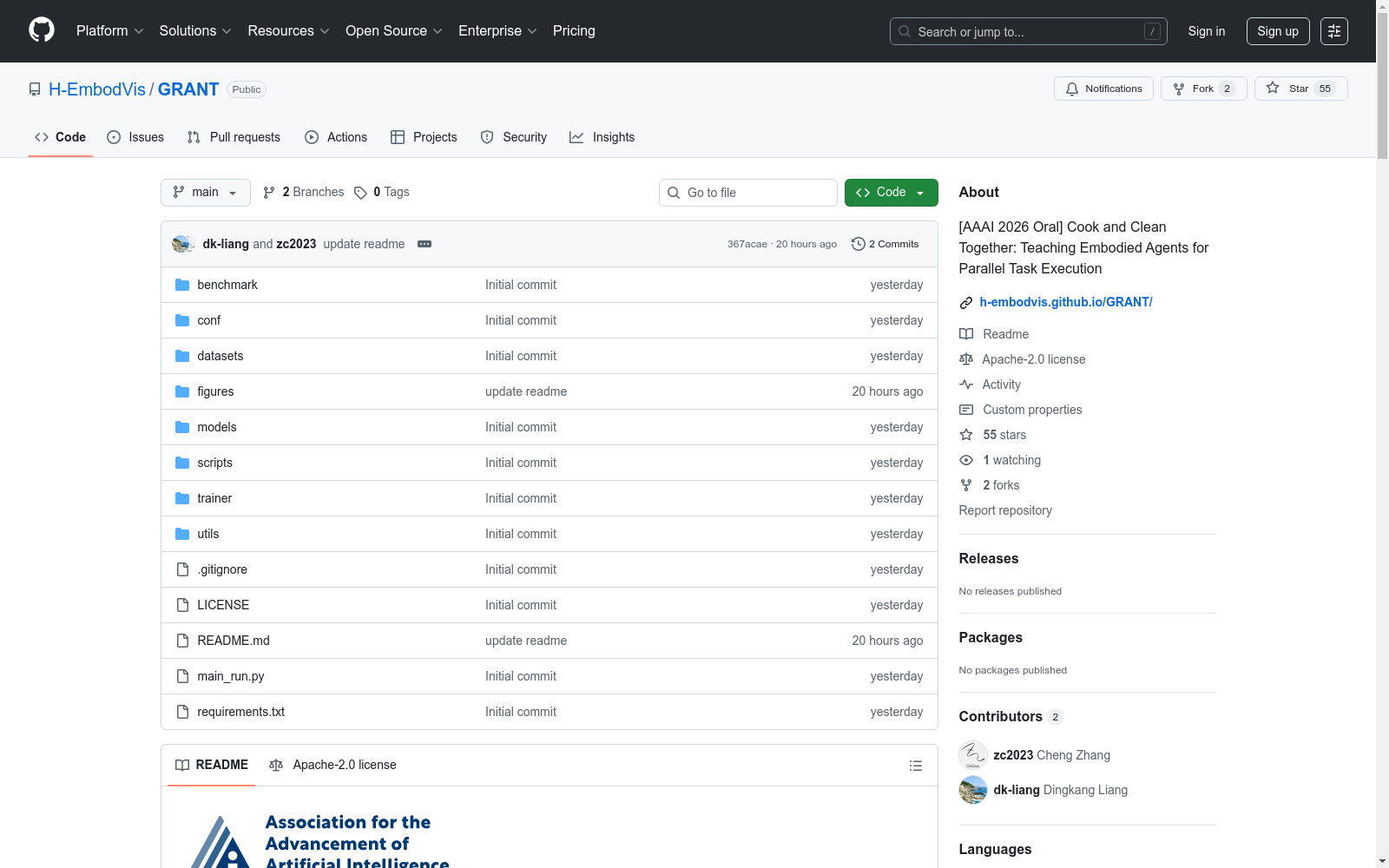Click the link icon beside project URL
The height and width of the screenshot is (868, 1389).
(x=966, y=303)
